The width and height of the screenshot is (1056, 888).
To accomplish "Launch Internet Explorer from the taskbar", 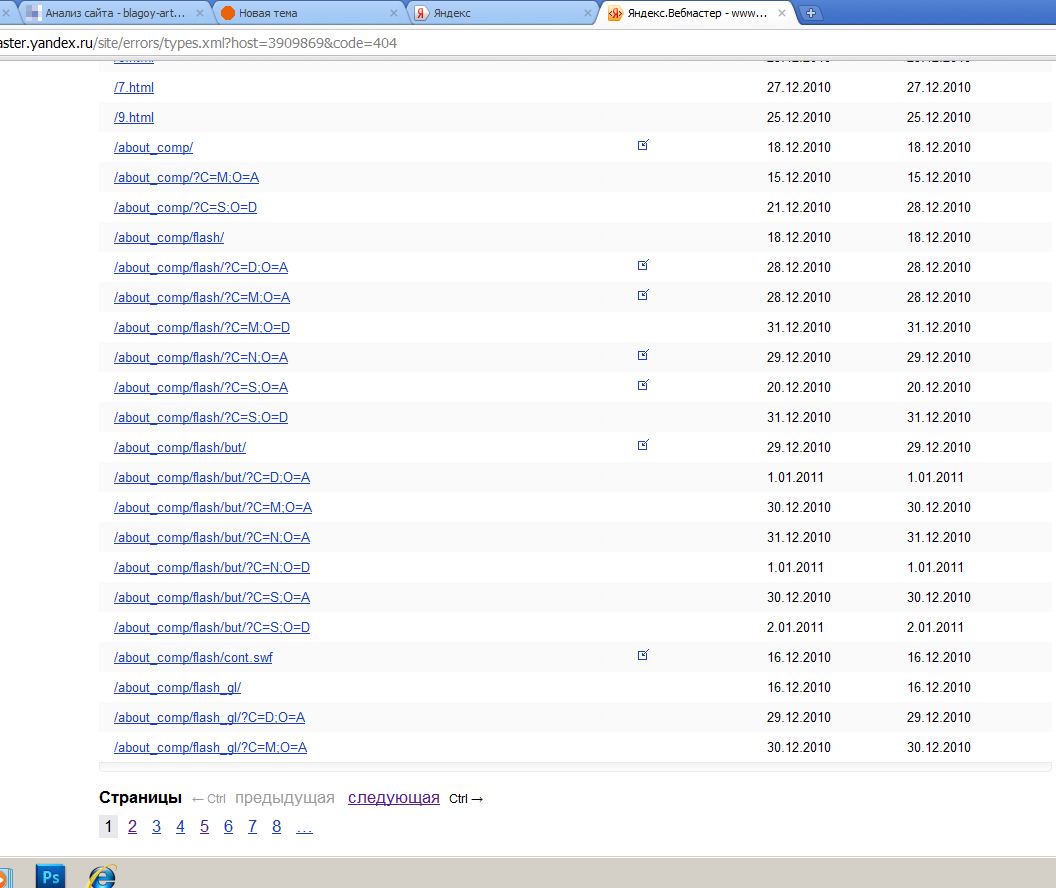I will click(101, 876).
